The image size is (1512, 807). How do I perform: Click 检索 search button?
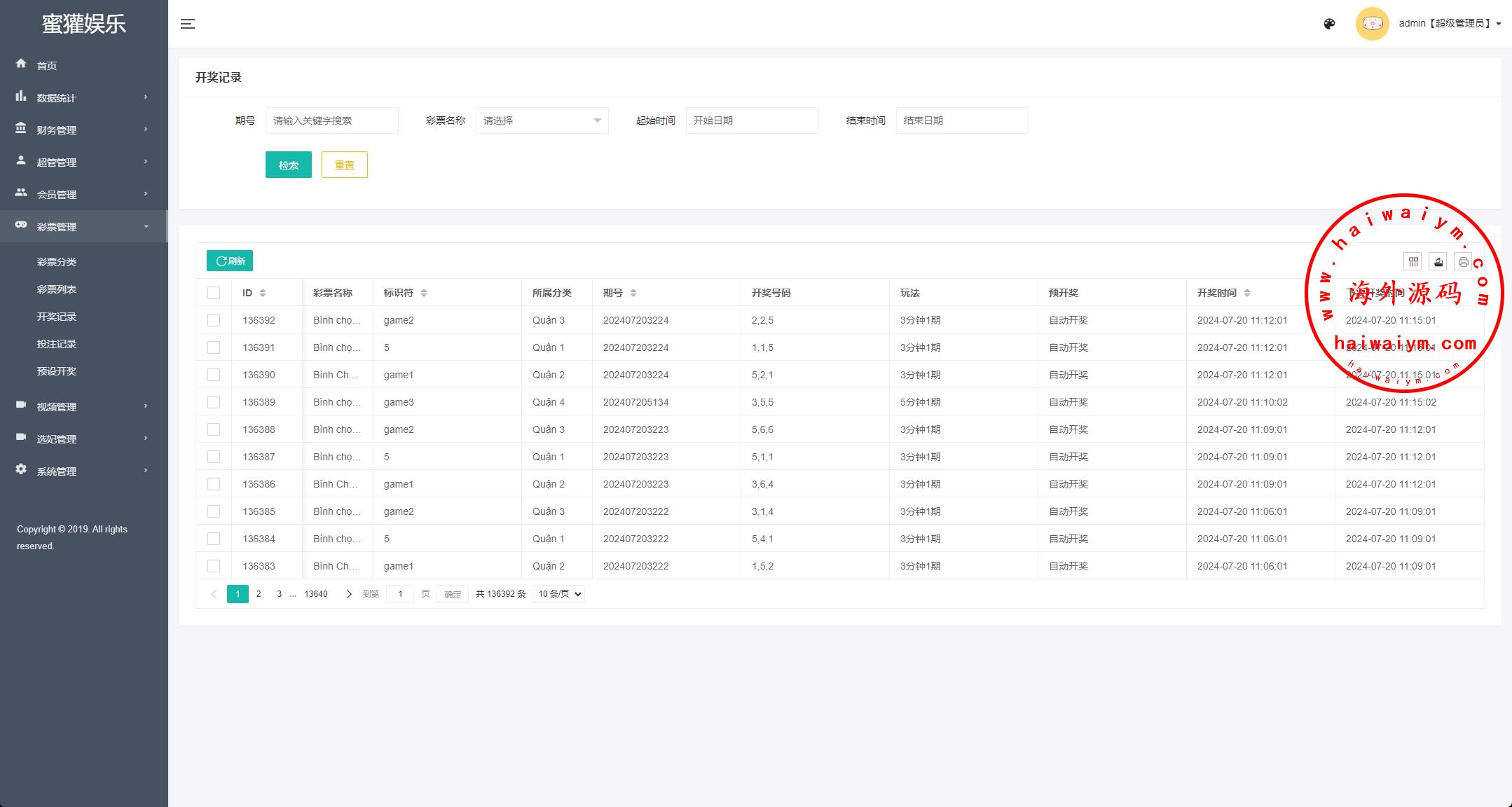289,164
